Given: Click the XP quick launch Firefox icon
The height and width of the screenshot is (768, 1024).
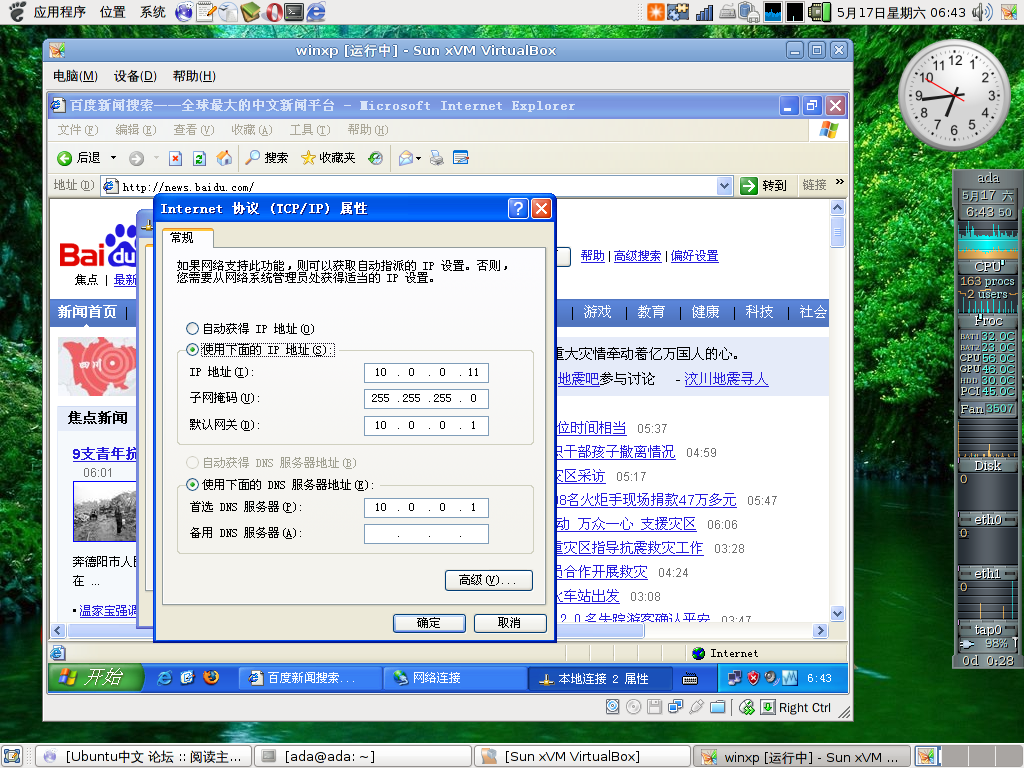Looking at the screenshot, I should (210, 678).
